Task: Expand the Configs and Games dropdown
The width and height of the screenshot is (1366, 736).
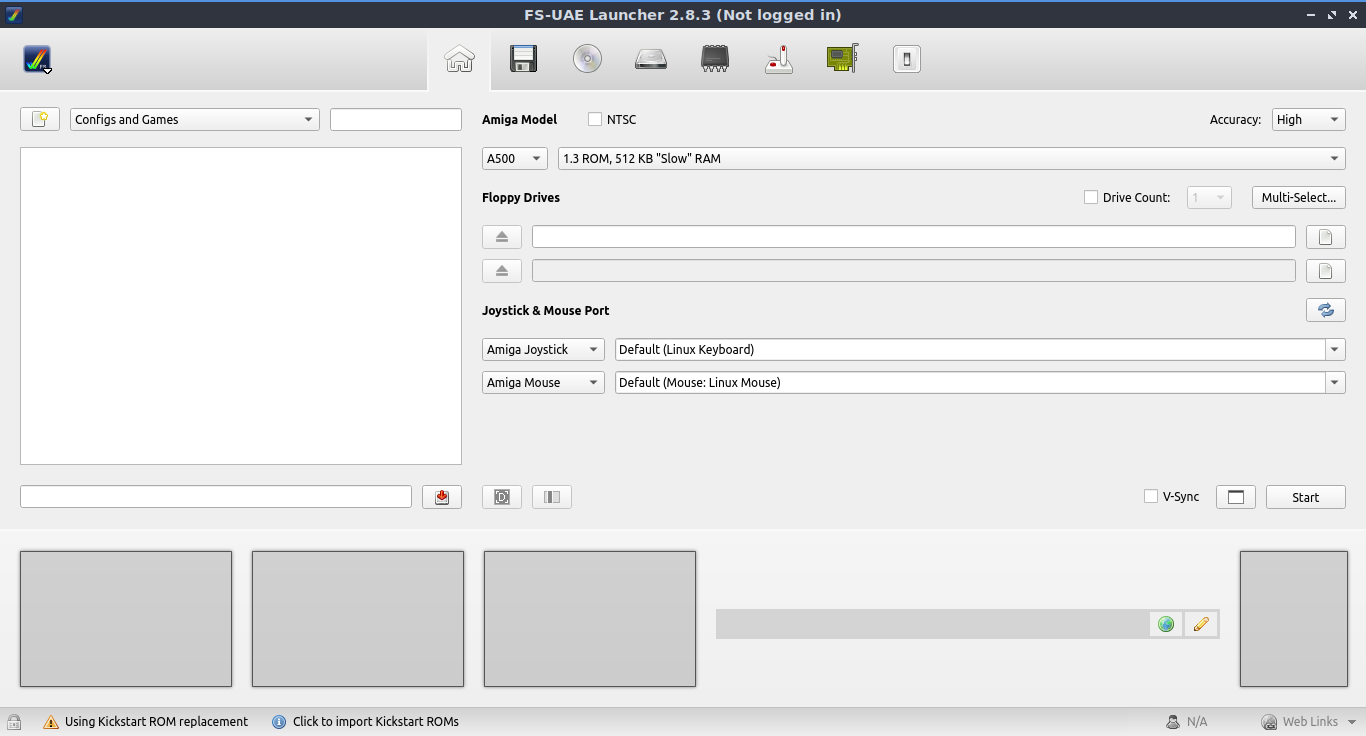Action: pos(195,119)
